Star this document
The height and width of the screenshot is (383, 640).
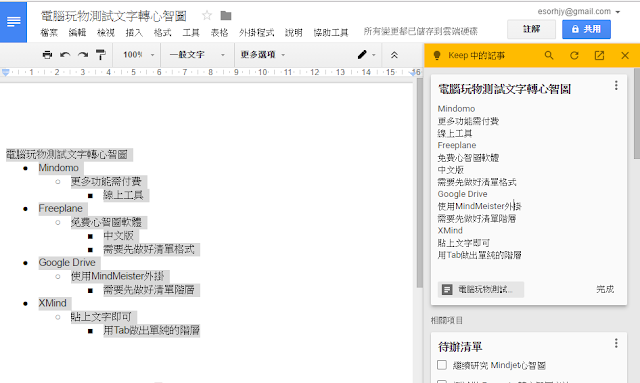207,16
